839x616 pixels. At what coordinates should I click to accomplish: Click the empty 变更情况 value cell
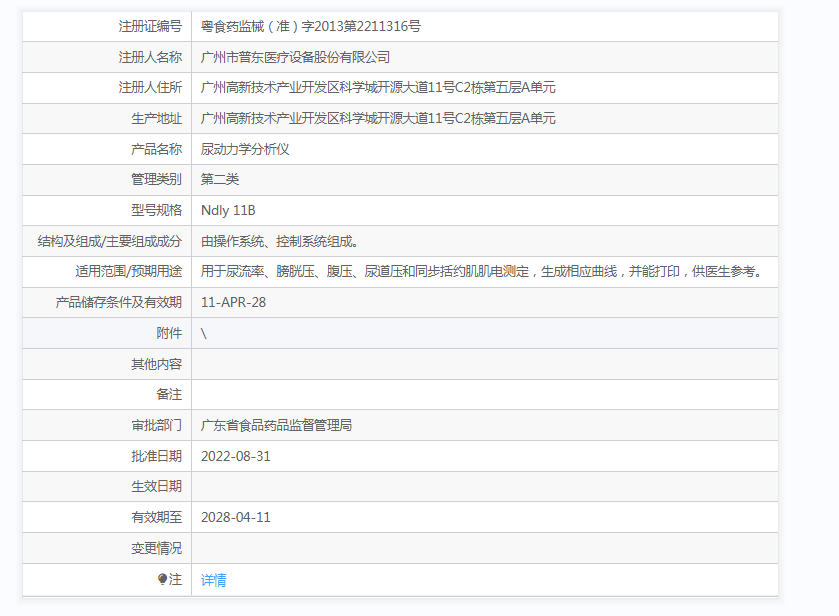point(484,548)
